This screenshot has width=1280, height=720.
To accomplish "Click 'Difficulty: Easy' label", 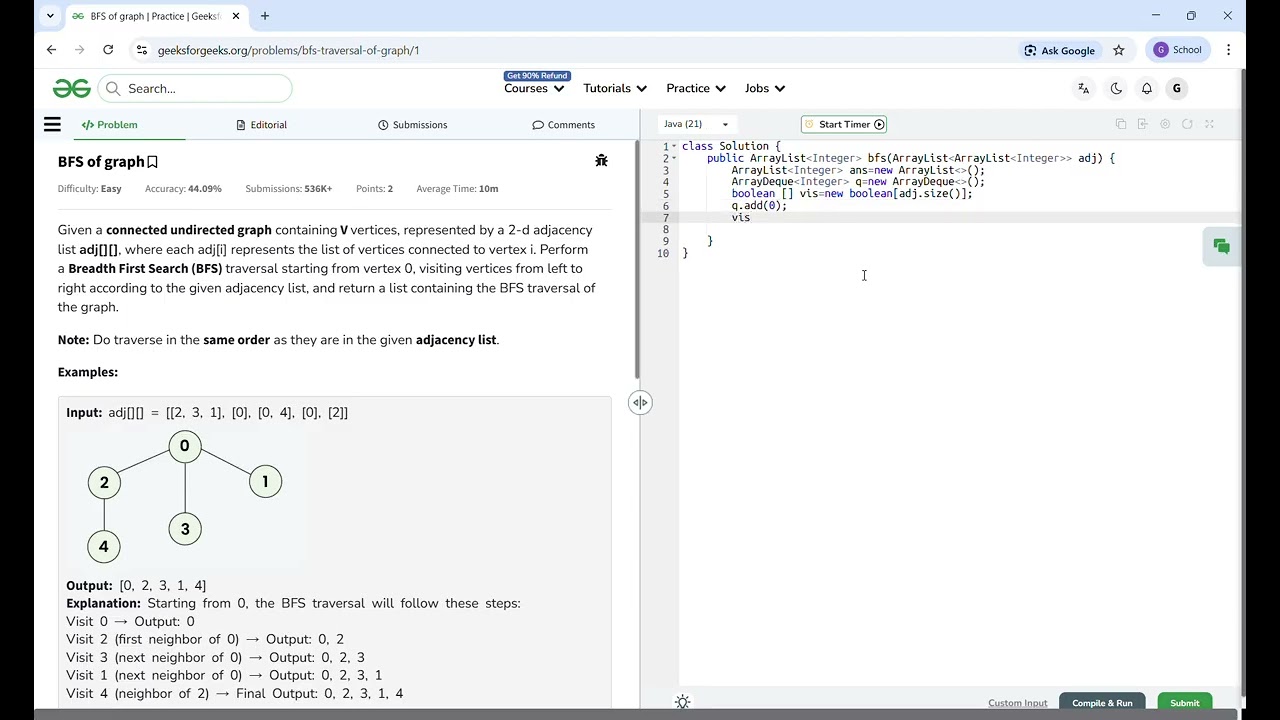I will pyautogui.click(x=90, y=188).
